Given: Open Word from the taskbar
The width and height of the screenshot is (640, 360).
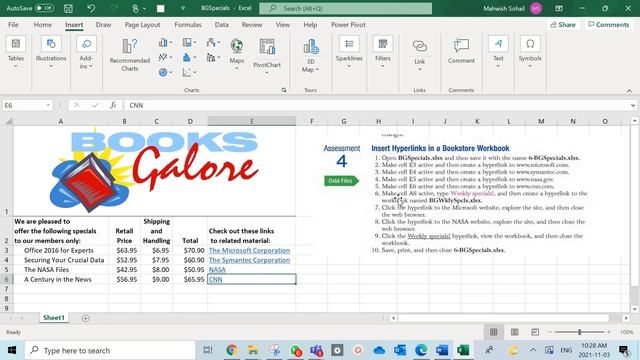Looking at the screenshot, I should (442, 350).
